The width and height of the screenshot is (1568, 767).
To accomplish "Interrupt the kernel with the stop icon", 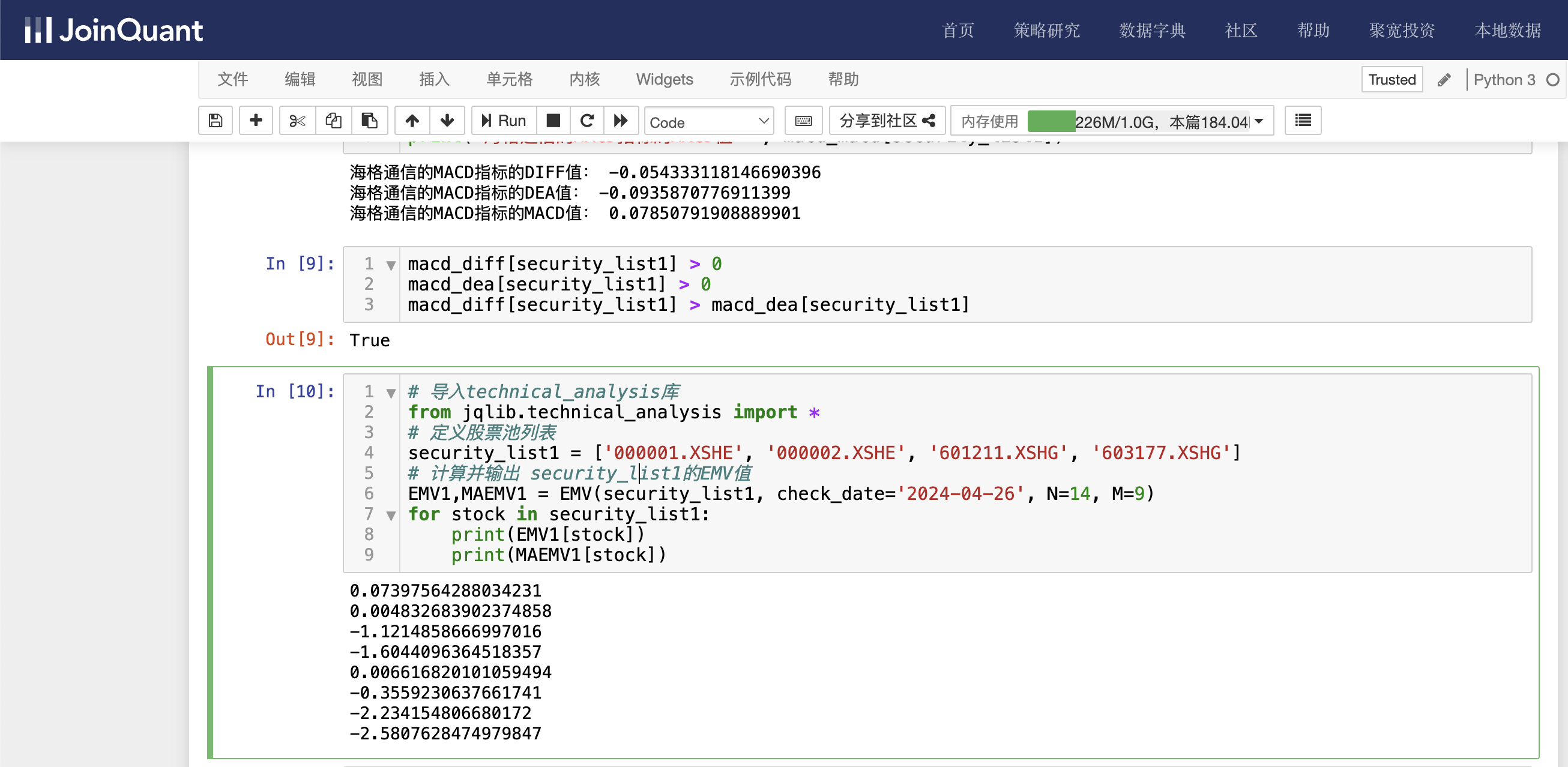I will point(553,121).
